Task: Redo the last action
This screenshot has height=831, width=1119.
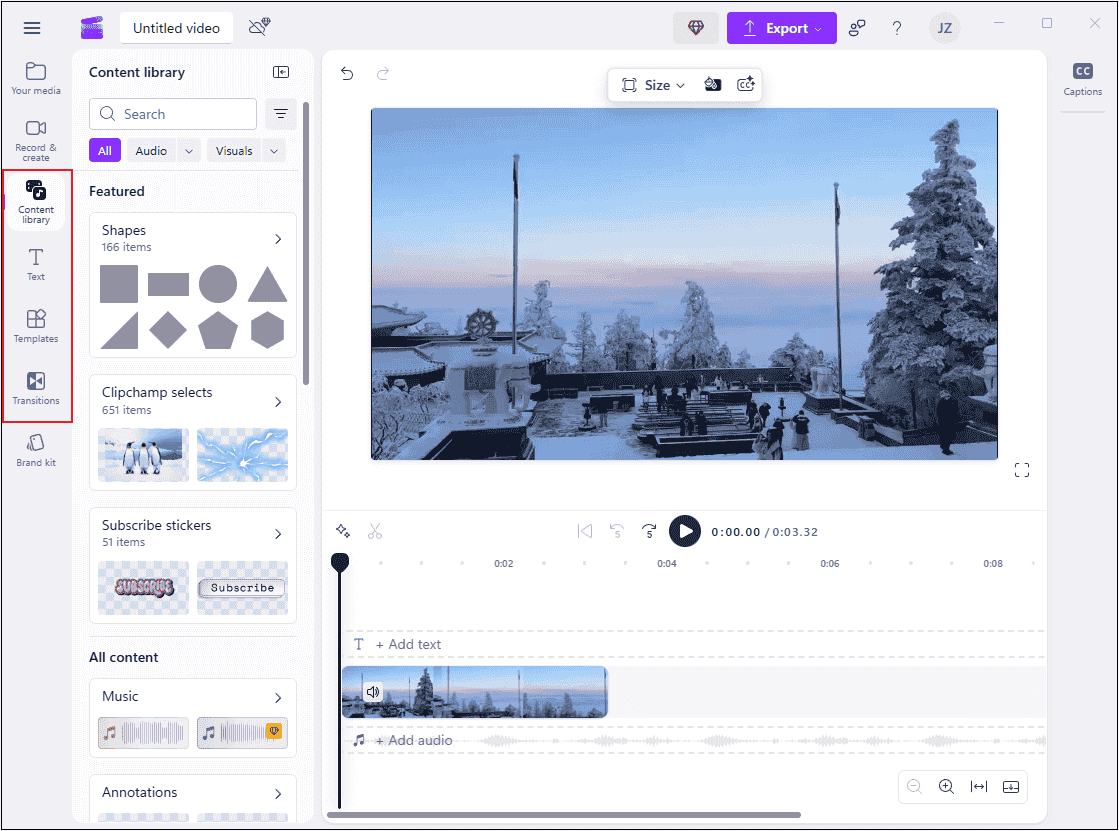Action: (383, 74)
